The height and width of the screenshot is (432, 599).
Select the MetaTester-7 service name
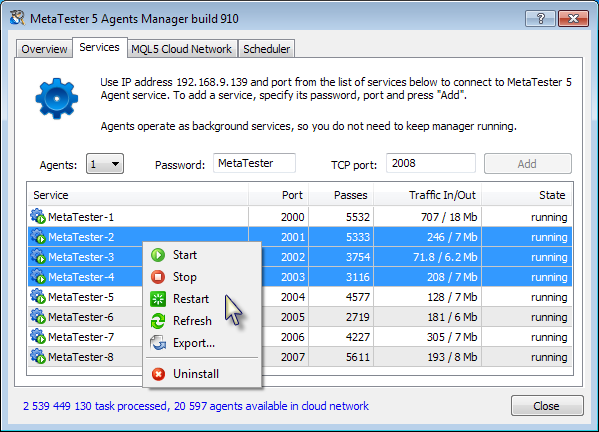81,337
